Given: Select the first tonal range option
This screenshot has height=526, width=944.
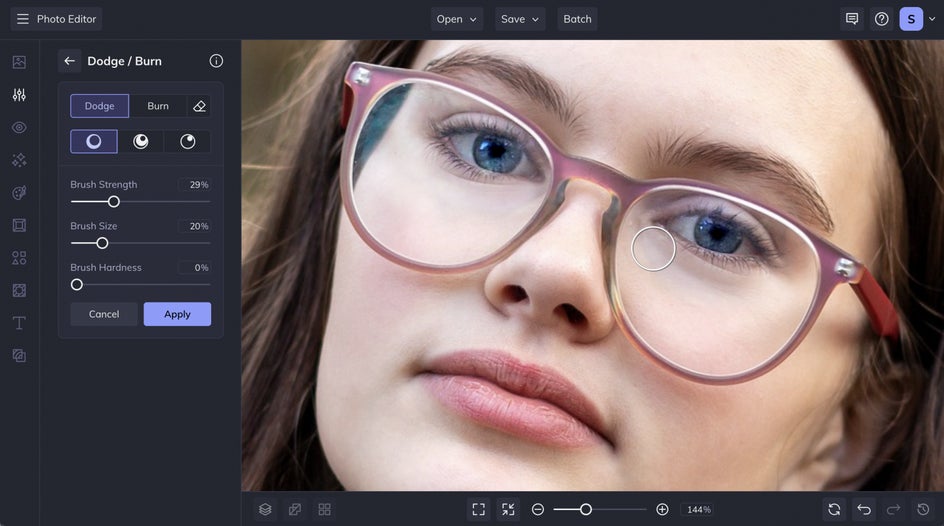Looking at the screenshot, I should (x=94, y=141).
